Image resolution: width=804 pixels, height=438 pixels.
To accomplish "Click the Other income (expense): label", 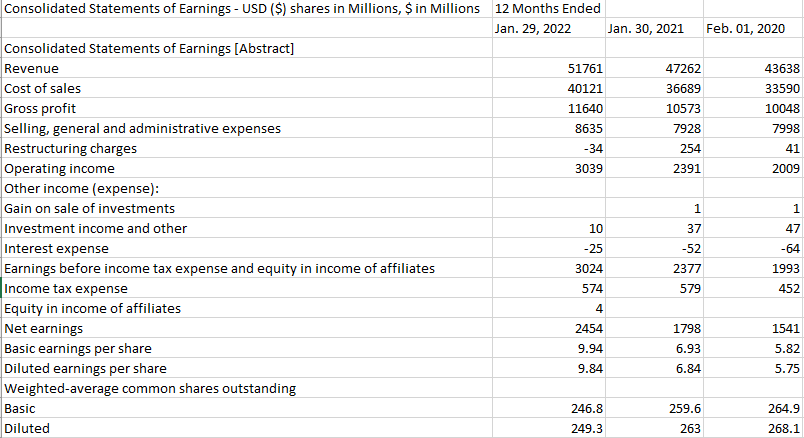I will (x=82, y=189).
